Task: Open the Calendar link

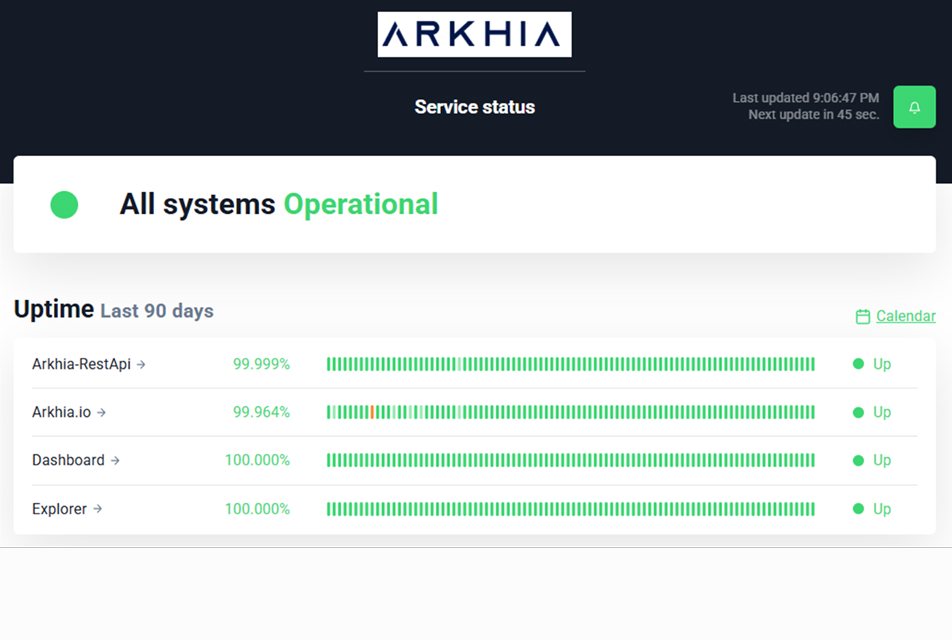Action: coord(905,316)
